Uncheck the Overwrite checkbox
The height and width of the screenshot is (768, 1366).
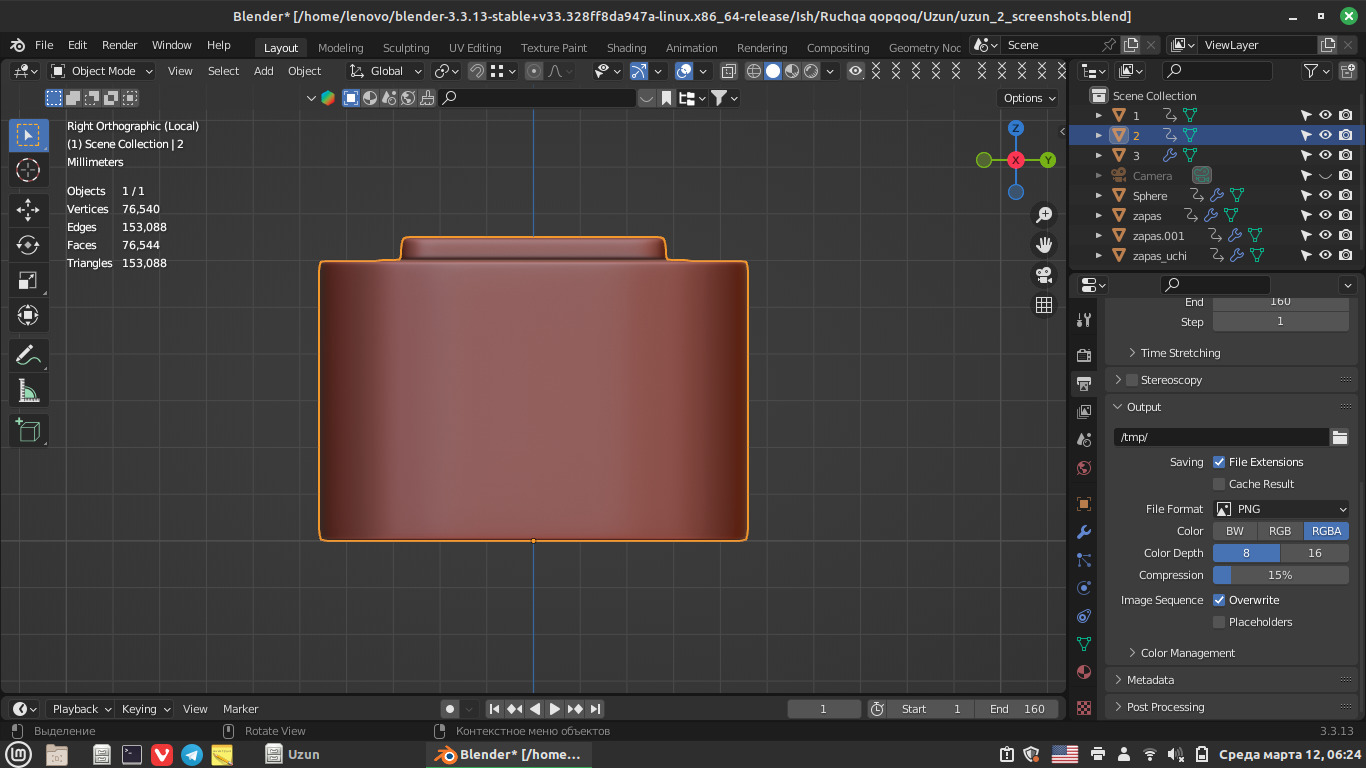click(1219, 600)
